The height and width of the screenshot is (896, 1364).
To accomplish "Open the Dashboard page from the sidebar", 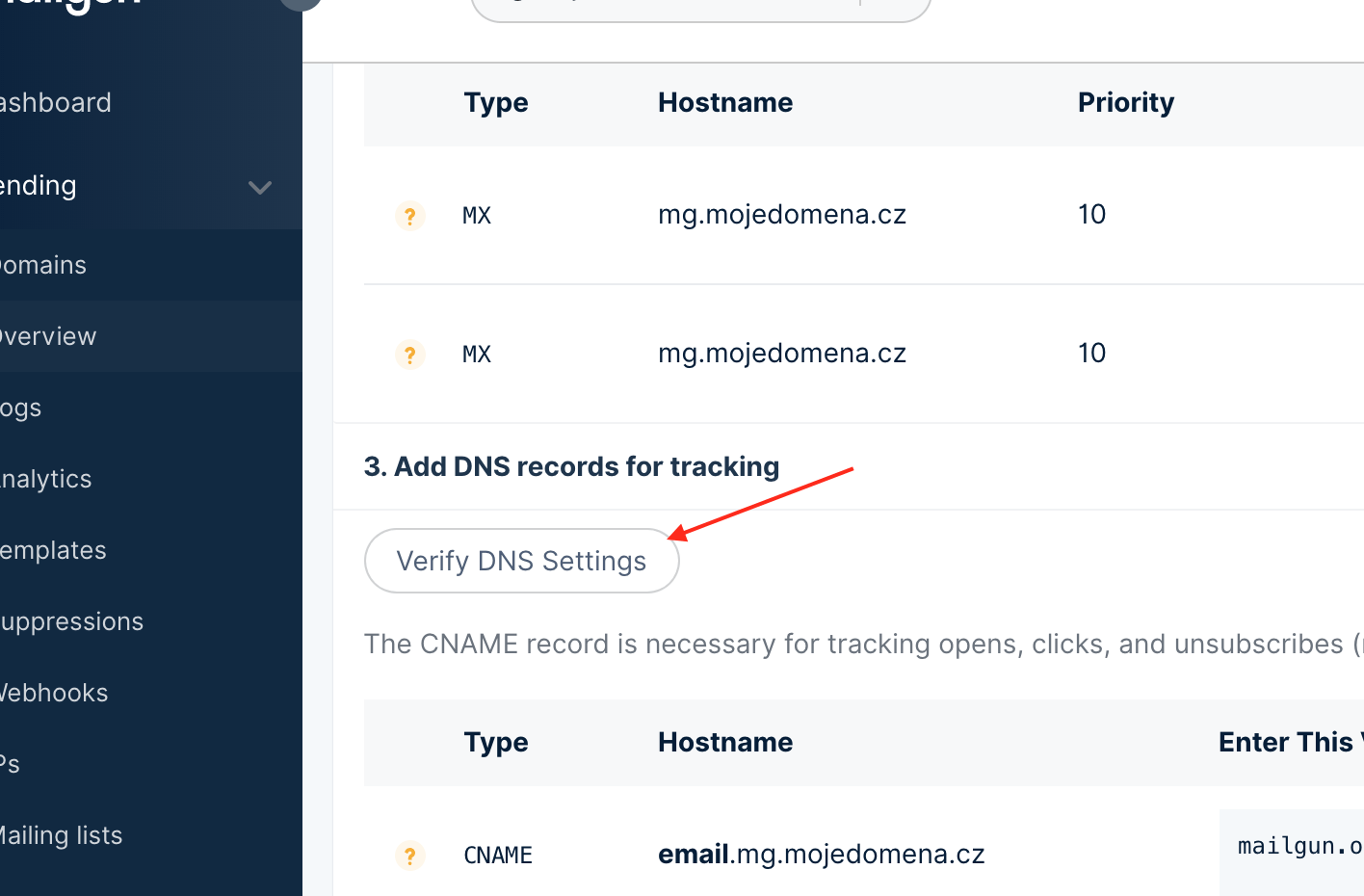I will (x=56, y=103).
